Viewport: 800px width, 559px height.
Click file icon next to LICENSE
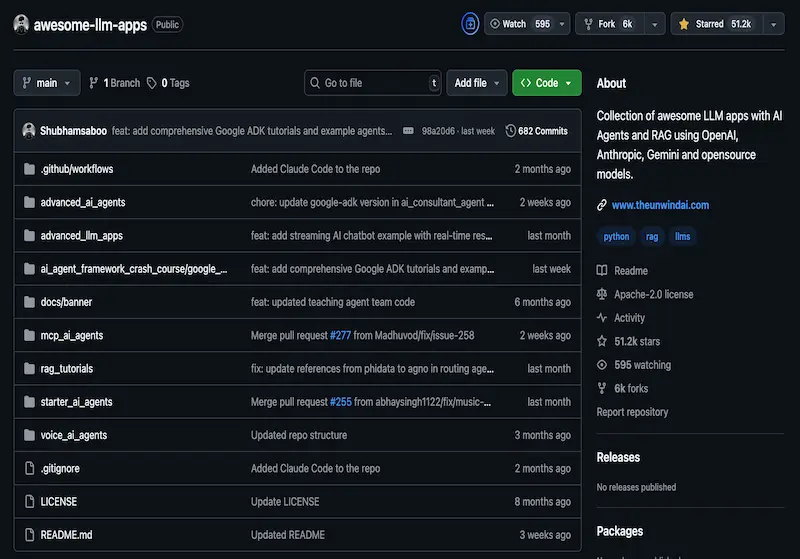pos(30,501)
